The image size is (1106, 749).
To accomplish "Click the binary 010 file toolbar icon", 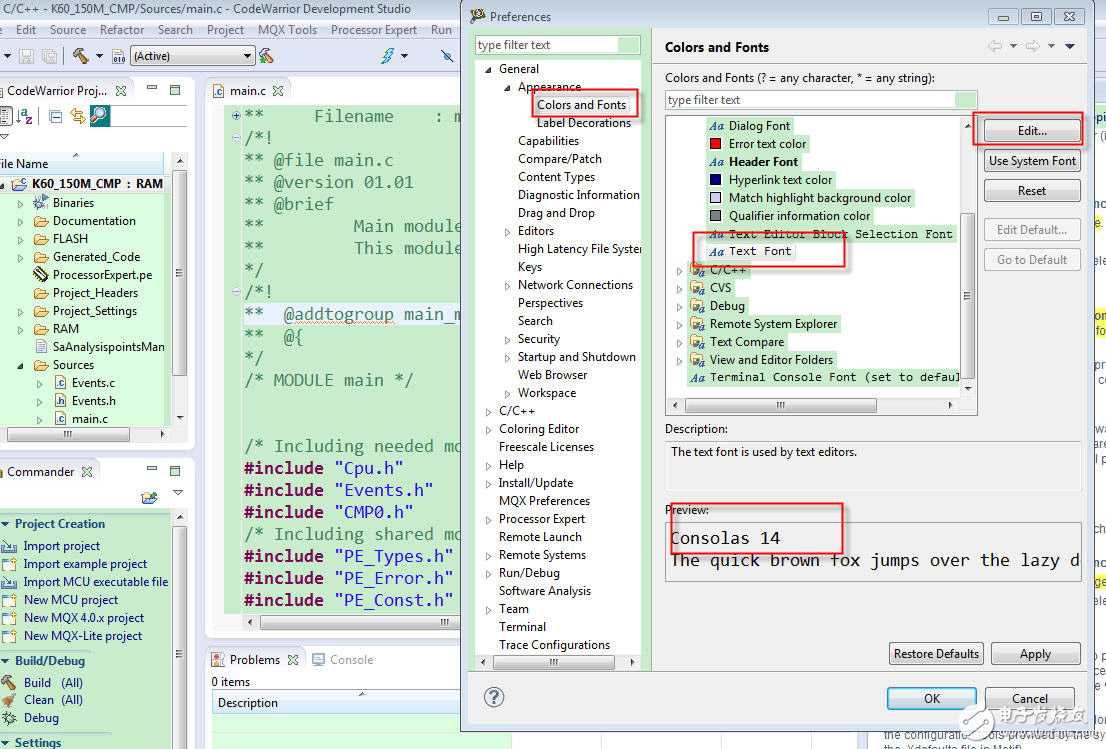I will (118, 56).
